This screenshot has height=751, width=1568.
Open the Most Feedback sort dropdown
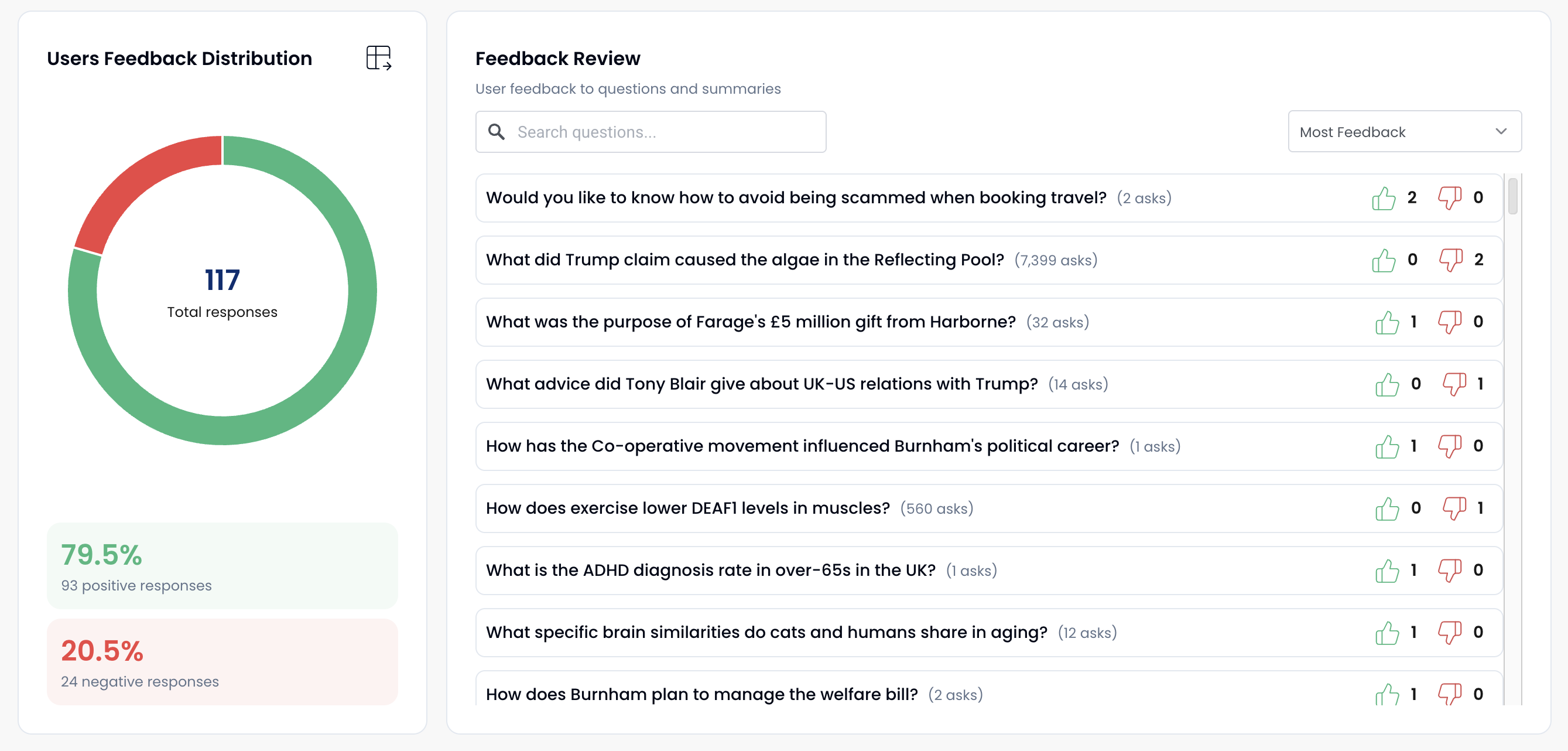tap(1404, 132)
